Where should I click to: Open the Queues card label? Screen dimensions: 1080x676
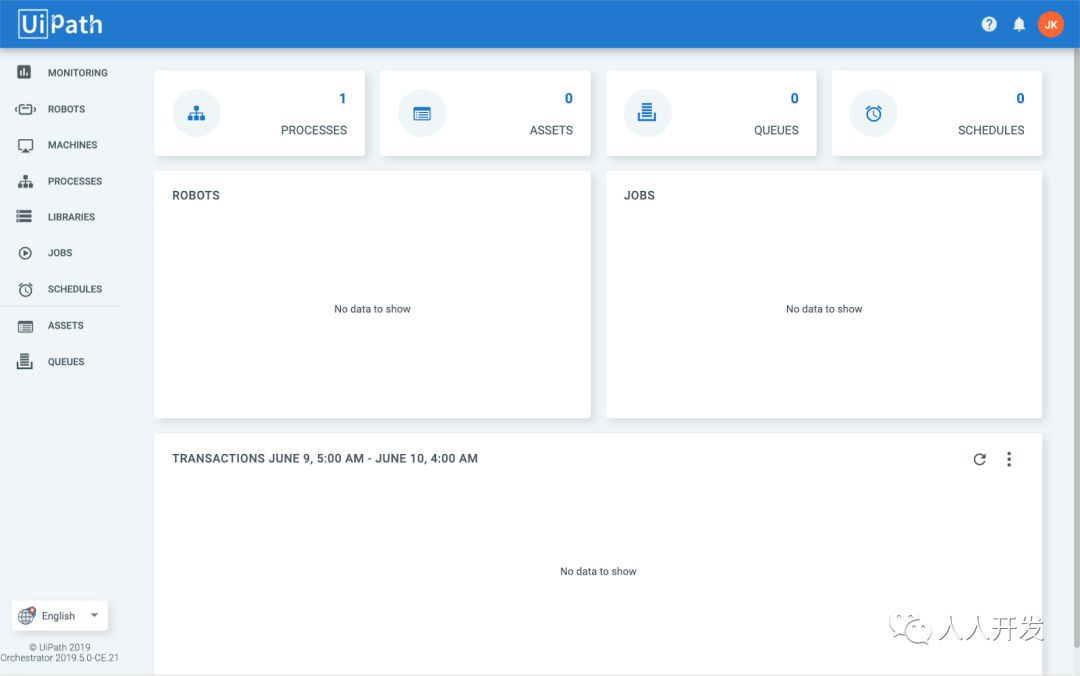point(776,130)
